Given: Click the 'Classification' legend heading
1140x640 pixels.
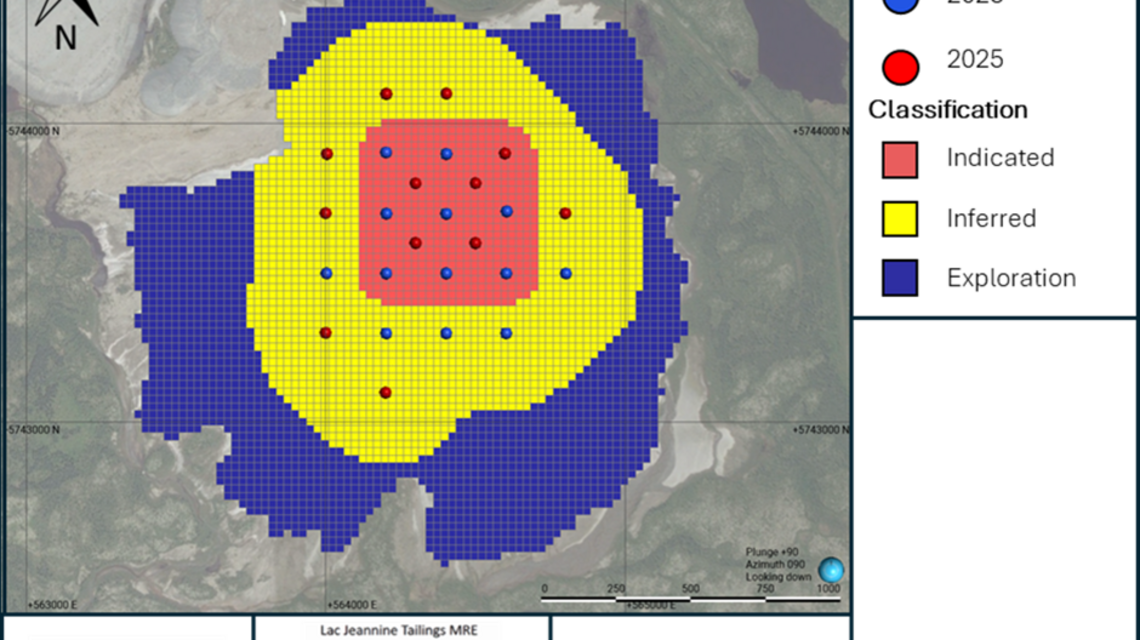Looking at the screenshot, I should point(948,110).
